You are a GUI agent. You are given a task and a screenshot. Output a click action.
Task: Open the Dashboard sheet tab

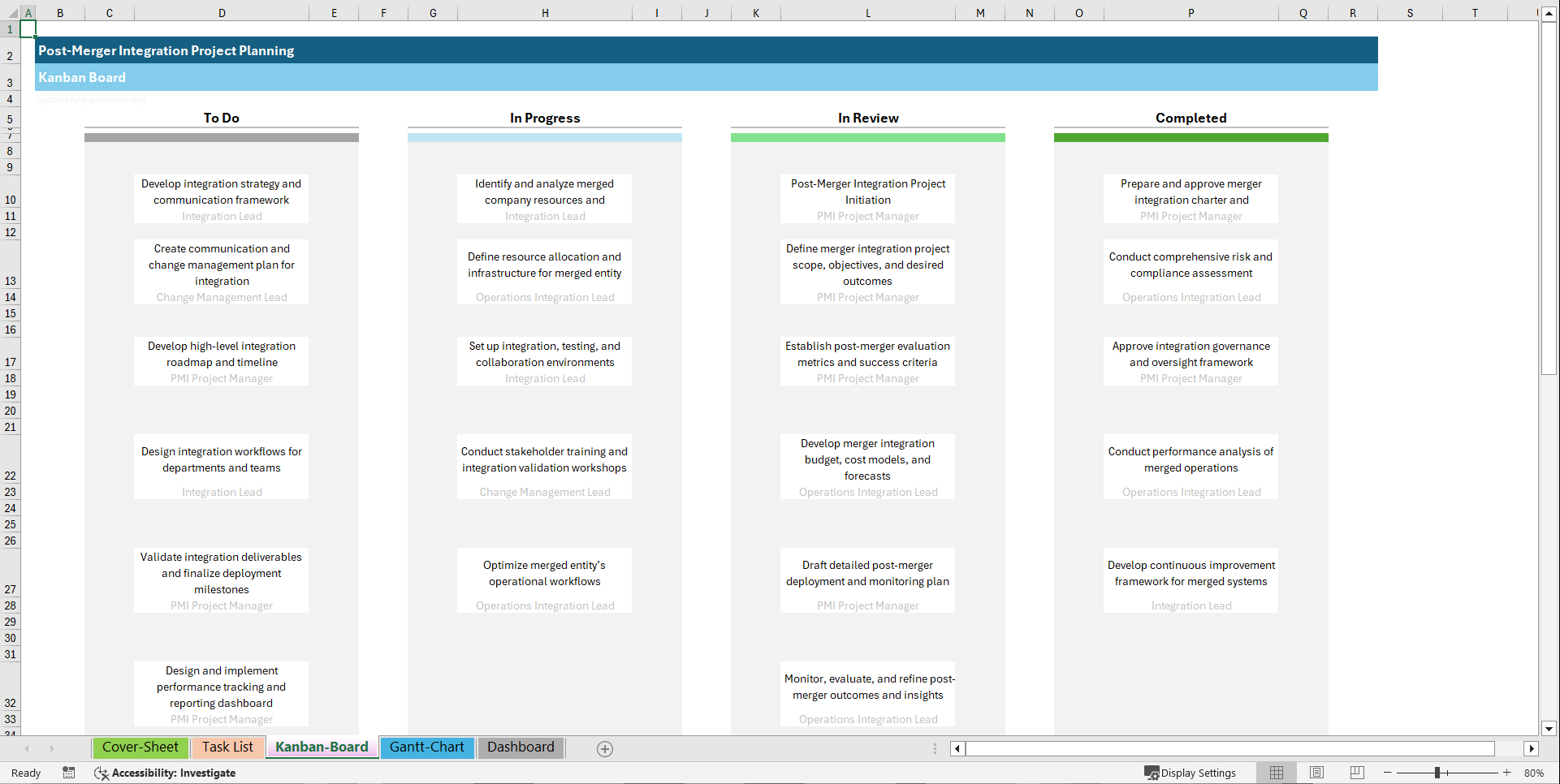[x=521, y=747]
